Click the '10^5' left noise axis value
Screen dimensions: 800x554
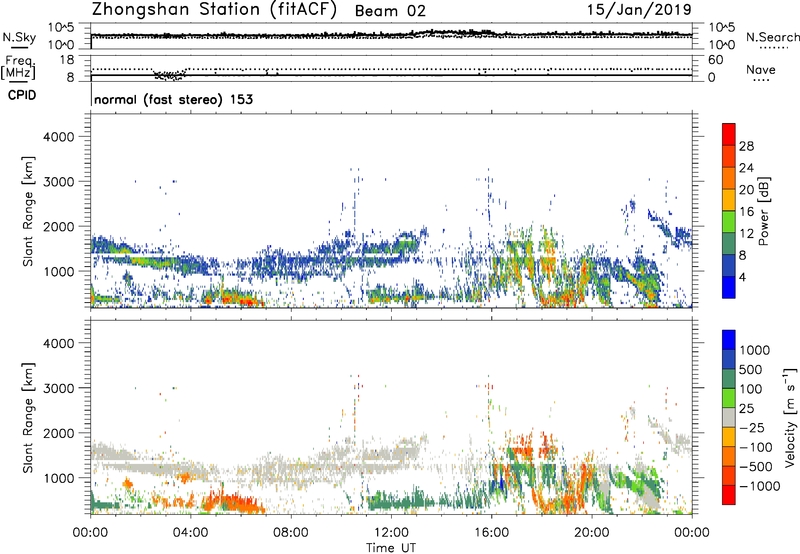tap(61, 27)
